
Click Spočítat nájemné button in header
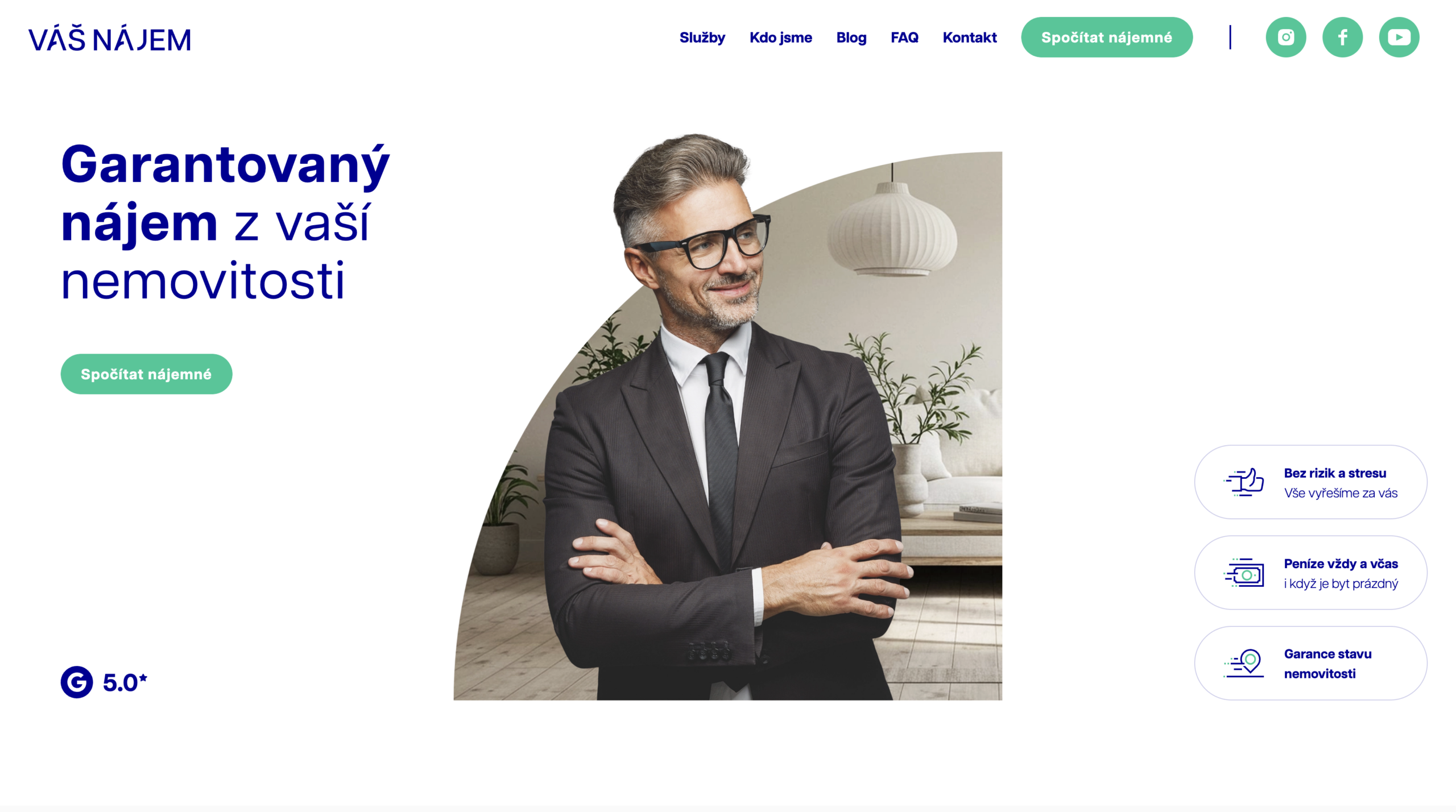1107,38
